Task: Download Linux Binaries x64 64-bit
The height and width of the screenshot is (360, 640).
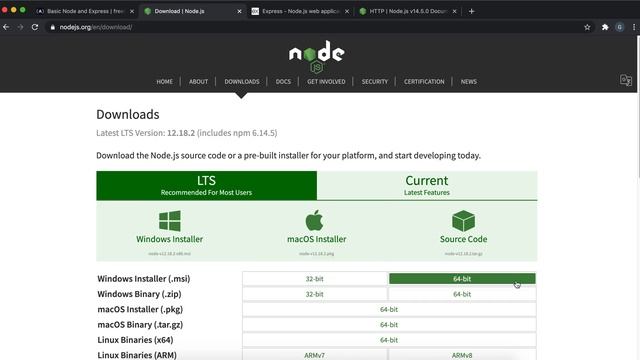Action: 389,340
